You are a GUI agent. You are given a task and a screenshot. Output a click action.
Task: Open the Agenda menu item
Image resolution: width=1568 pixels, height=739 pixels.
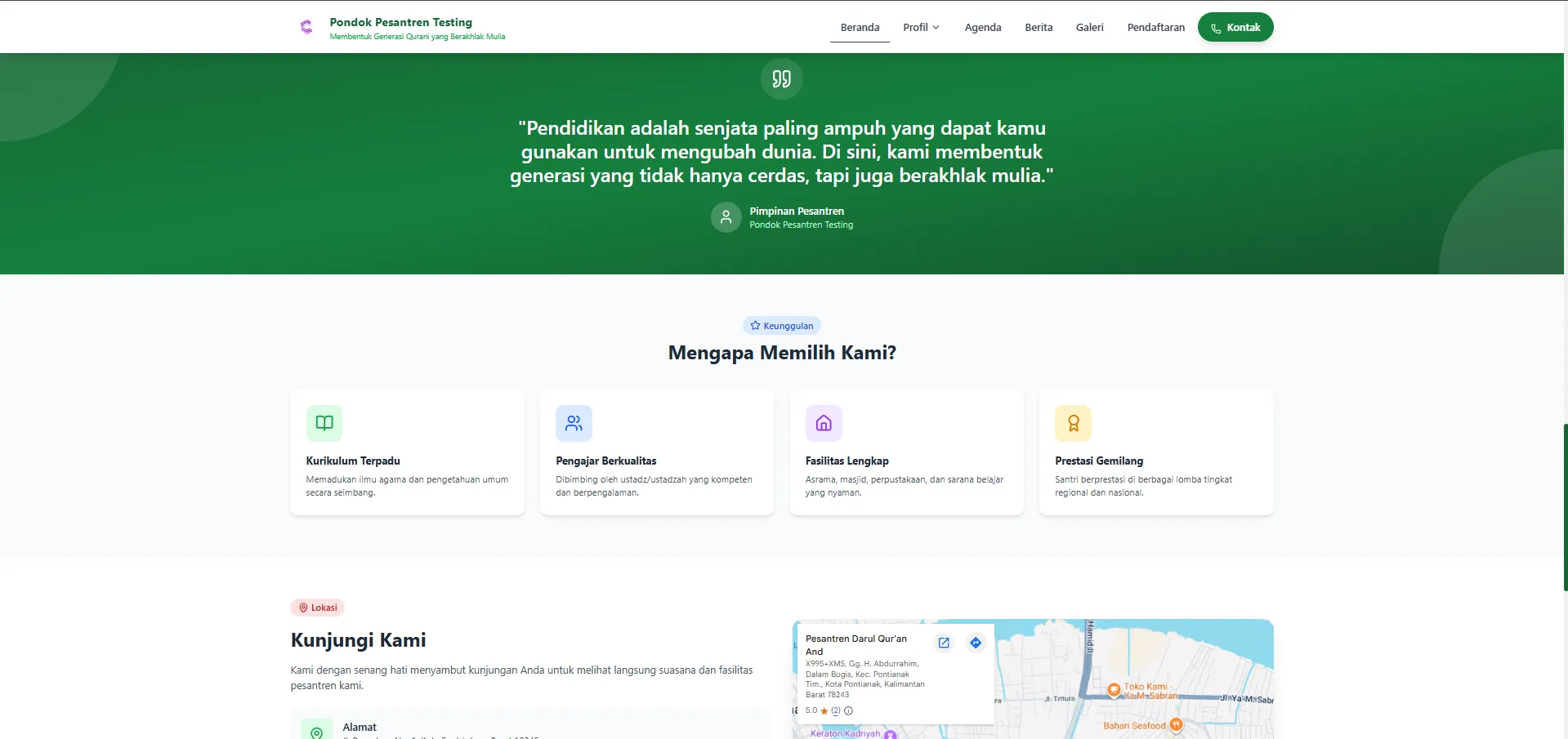click(982, 28)
